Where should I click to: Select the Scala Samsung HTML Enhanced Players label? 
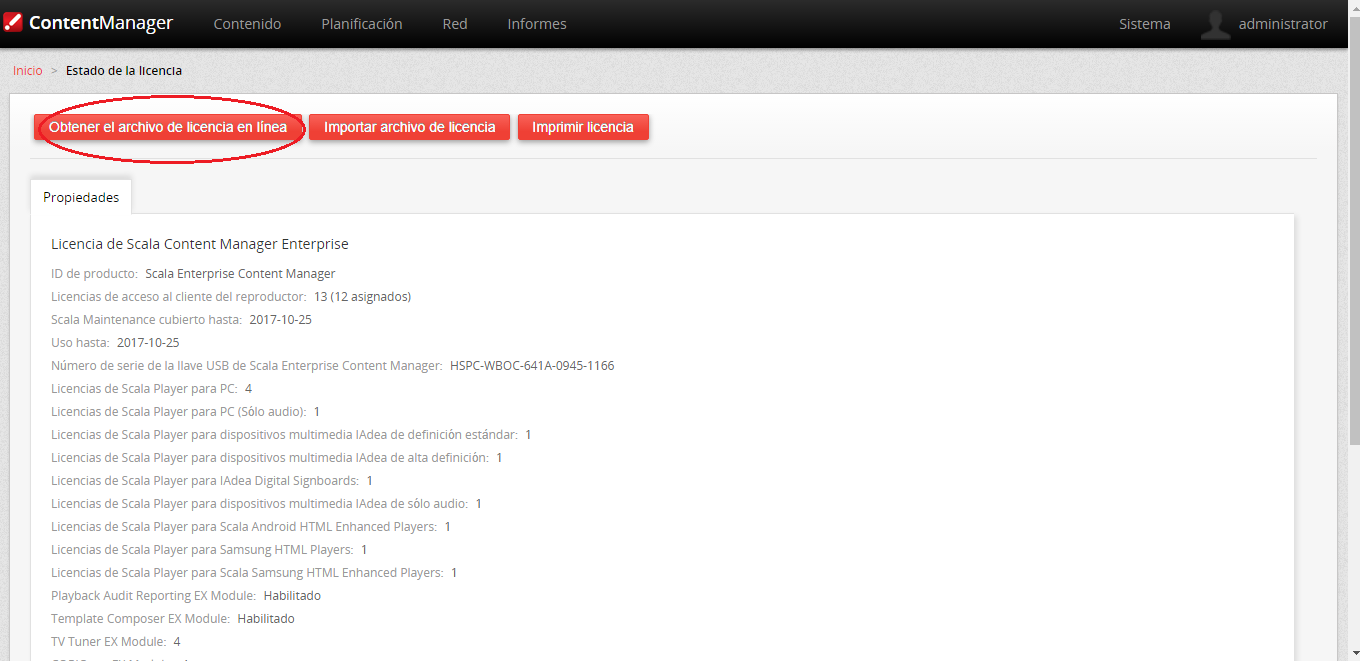[x=247, y=573]
